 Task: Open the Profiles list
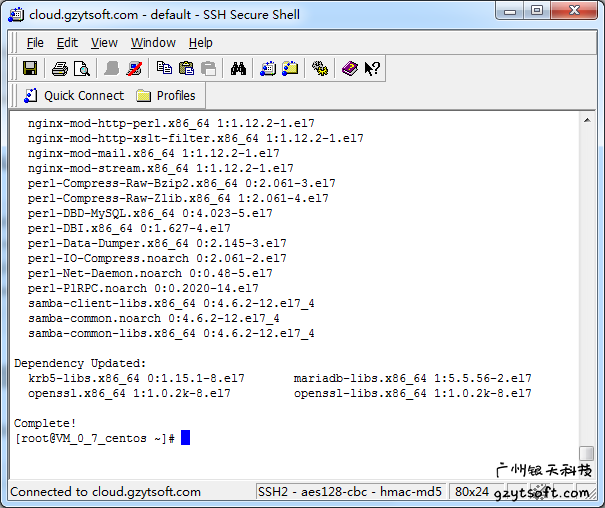(166, 96)
